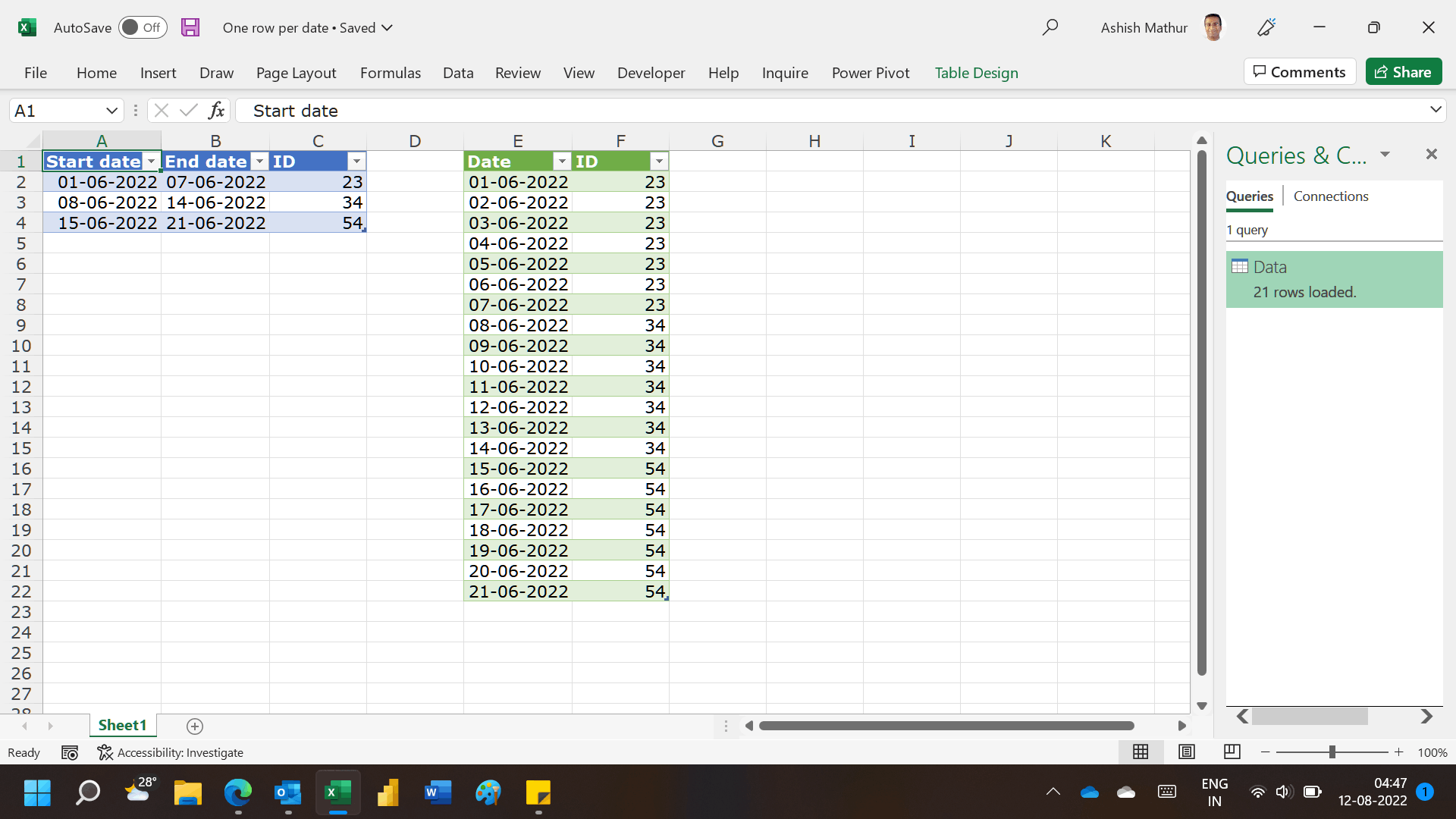Switch to Page Break Preview icon

(1232, 752)
